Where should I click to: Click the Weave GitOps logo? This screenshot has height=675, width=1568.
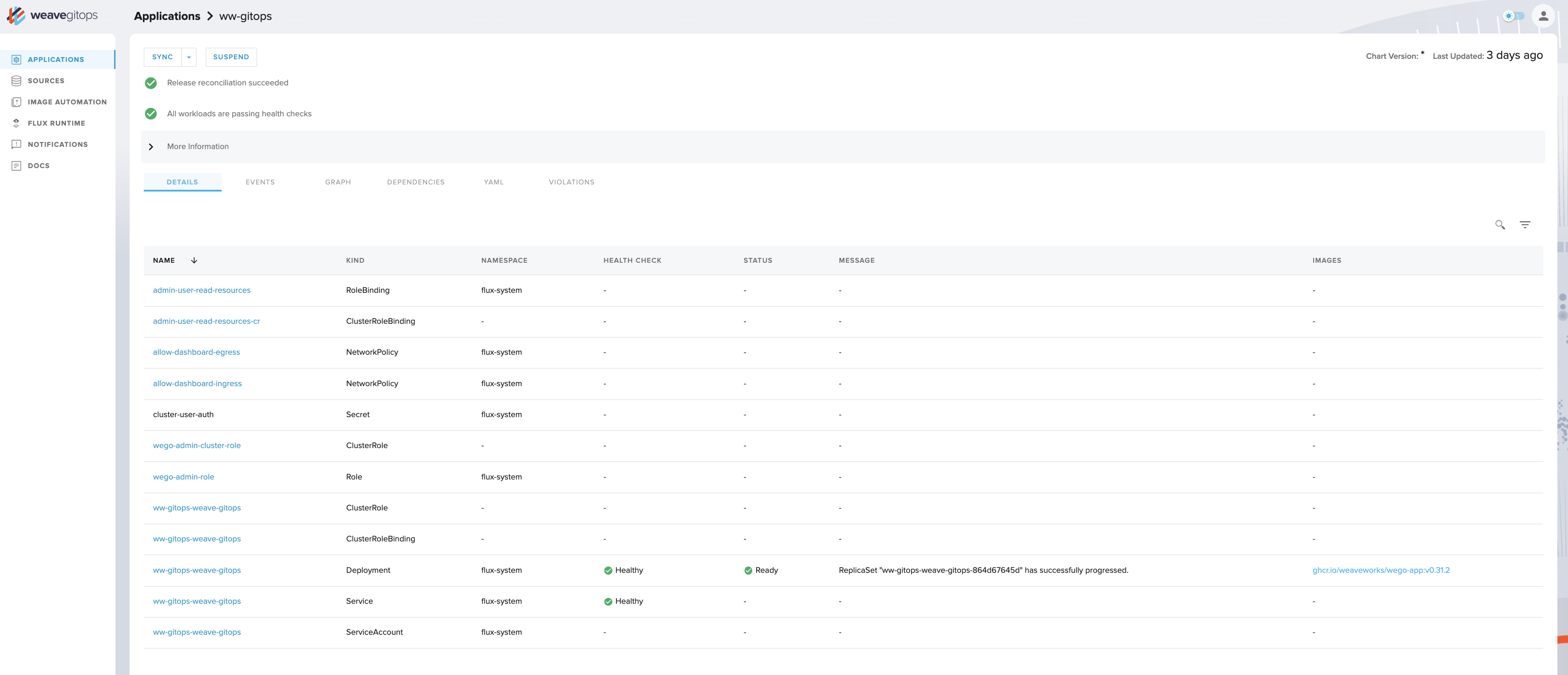click(52, 15)
